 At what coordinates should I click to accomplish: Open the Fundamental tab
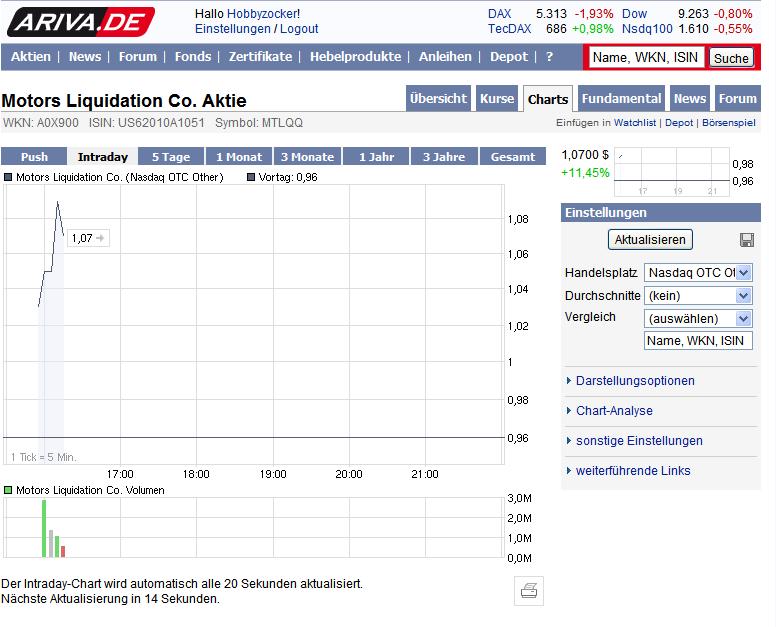coord(621,99)
